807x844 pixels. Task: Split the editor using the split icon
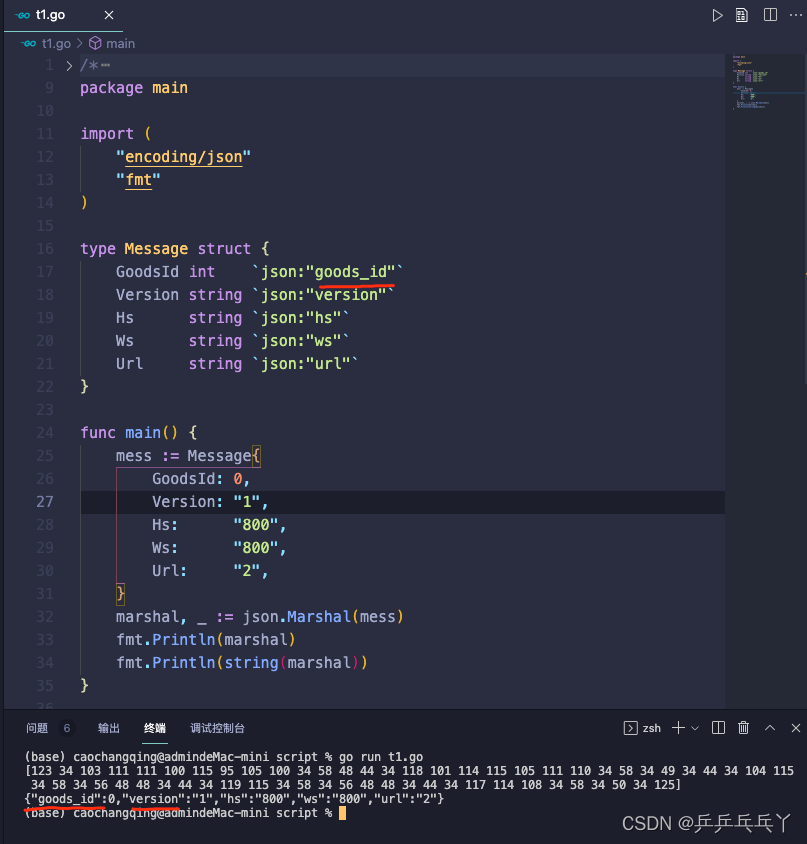pyautogui.click(x=769, y=15)
